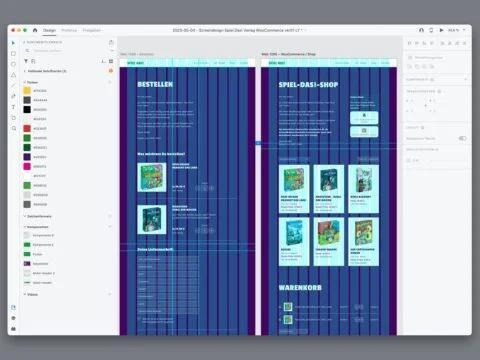Select the red color swatch

(27, 128)
